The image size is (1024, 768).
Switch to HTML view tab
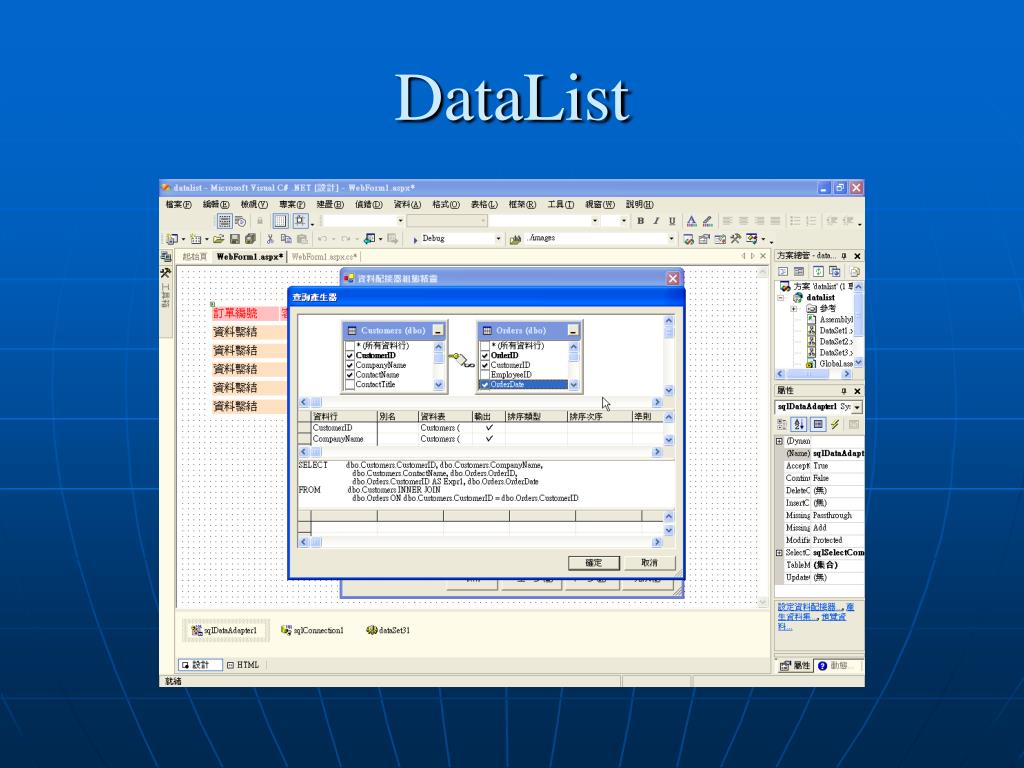tap(242, 665)
